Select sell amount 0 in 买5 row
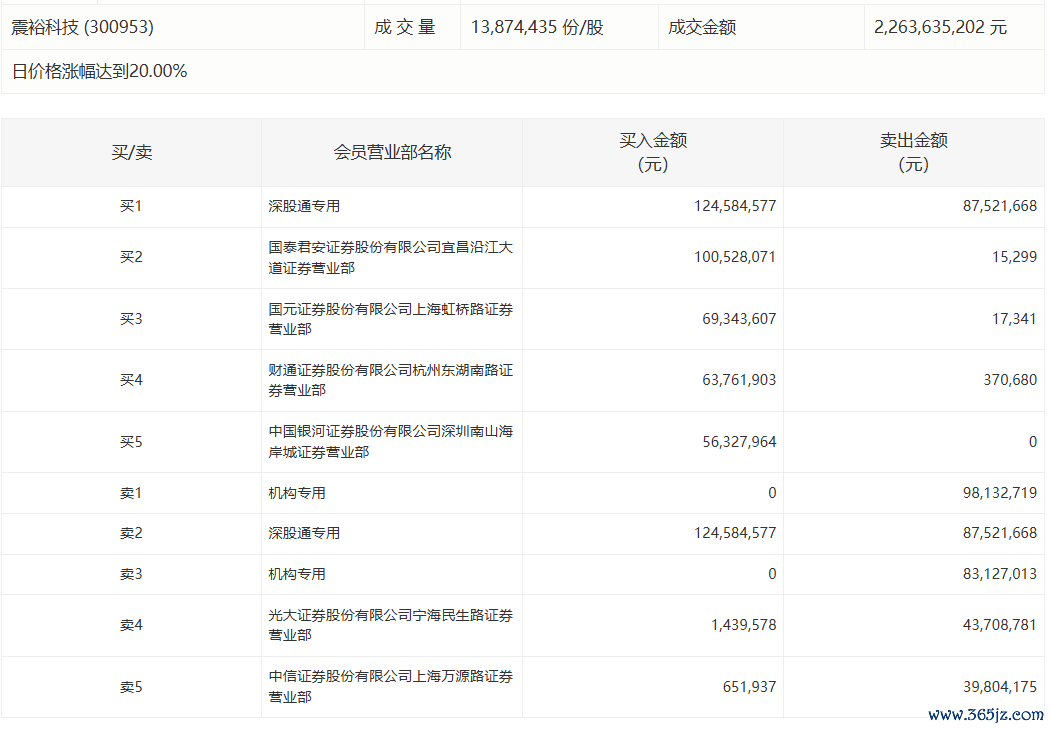Screen dimensions: 1051x730 pos(1033,442)
